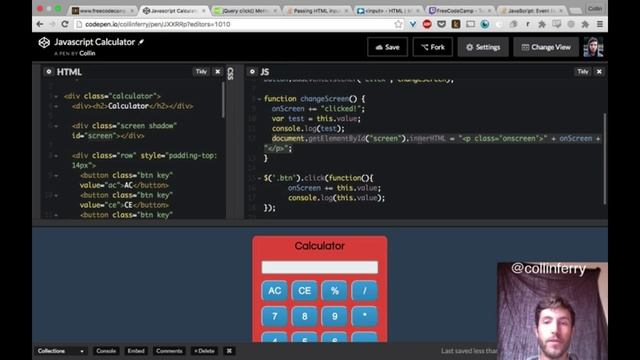This screenshot has width=640, height=360.
Task: Open the Console panel
Action: coord(106,351)
